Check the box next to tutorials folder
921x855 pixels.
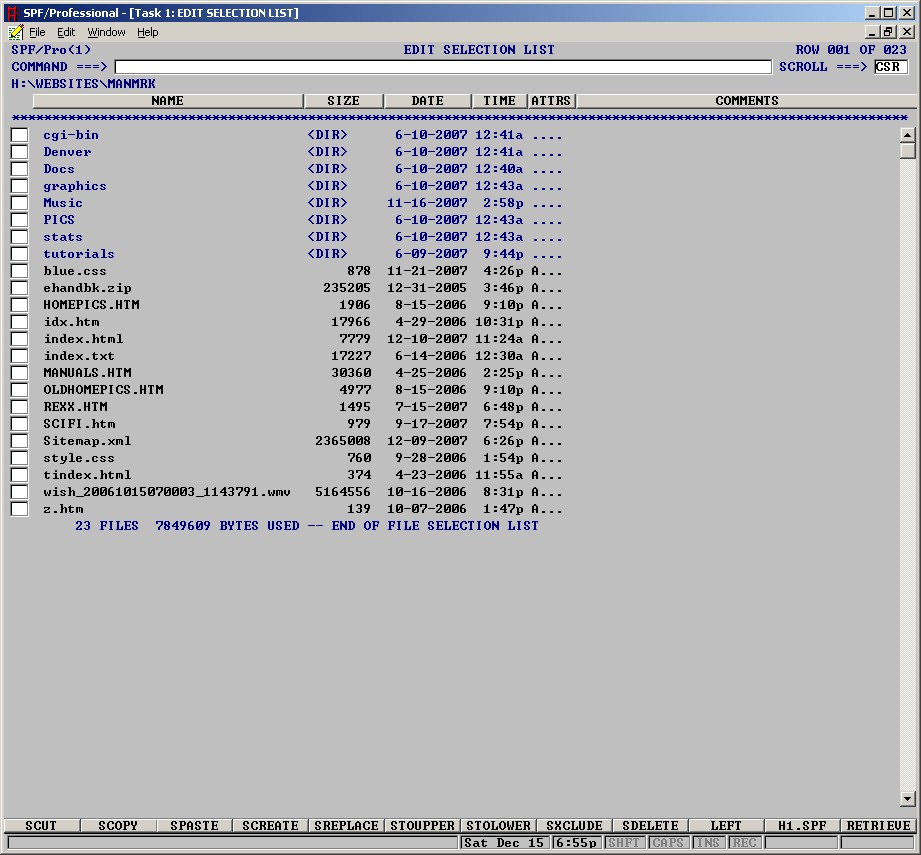point(19,254)
